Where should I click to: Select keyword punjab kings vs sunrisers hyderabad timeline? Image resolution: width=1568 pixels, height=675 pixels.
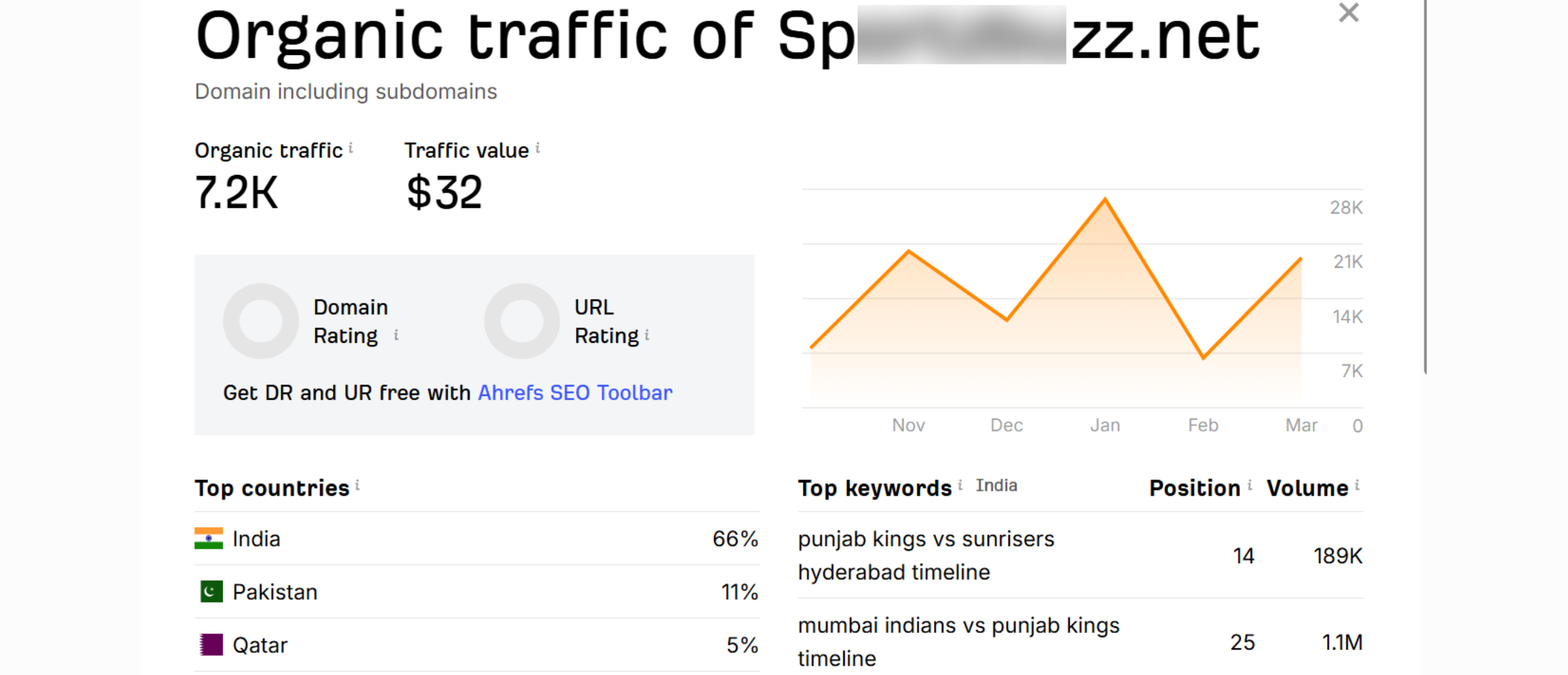(x=926, y=555)
